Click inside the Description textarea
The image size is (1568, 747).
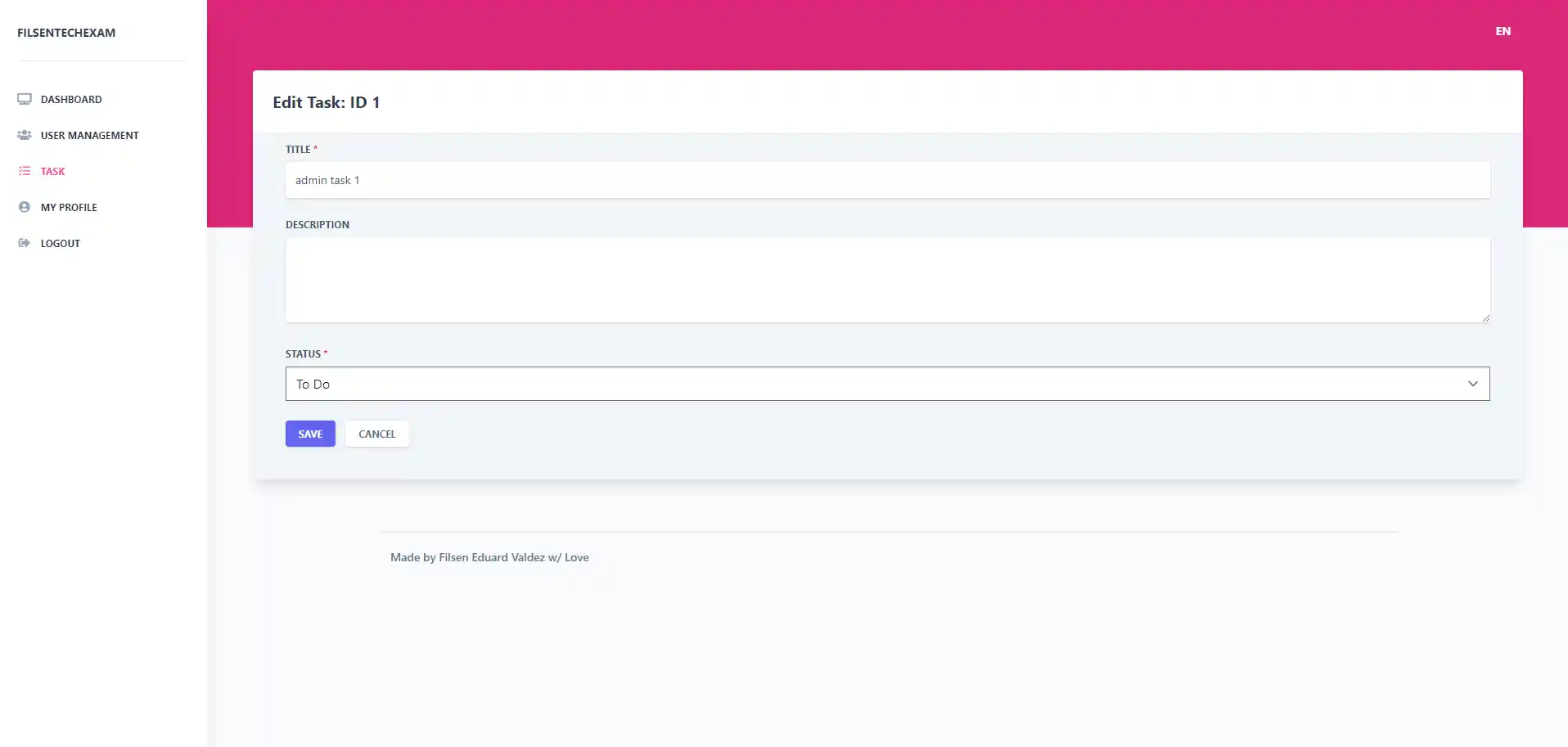[887, 280]
